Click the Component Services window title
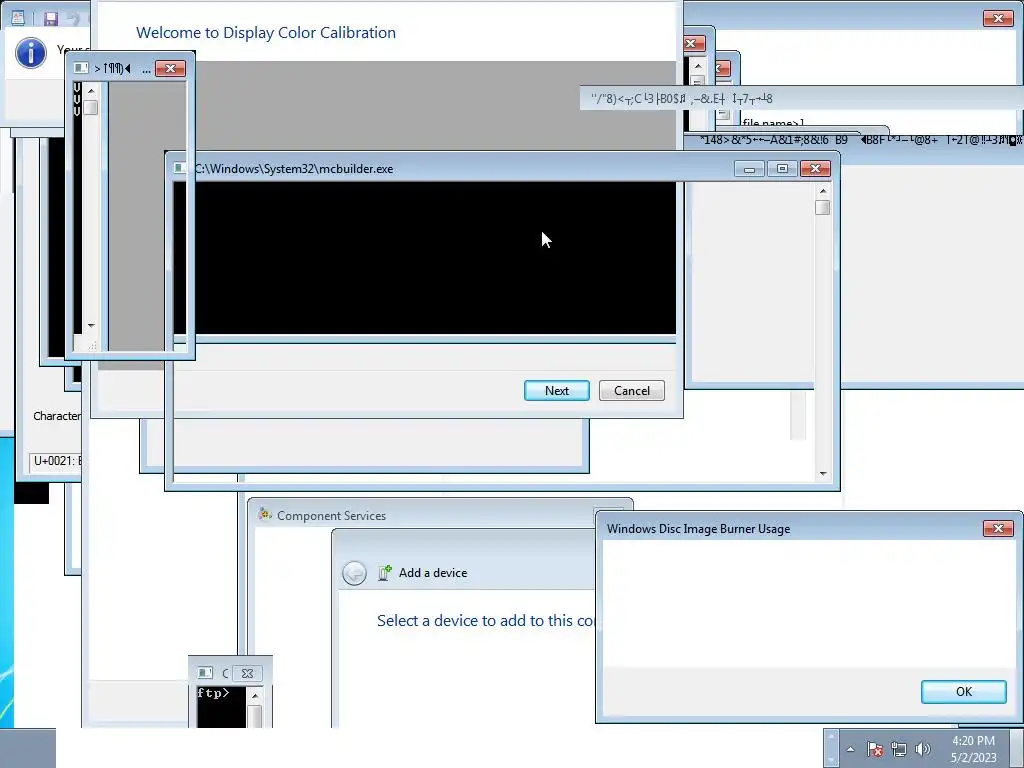The image size is (1024, 768). [x=331, y=515]
